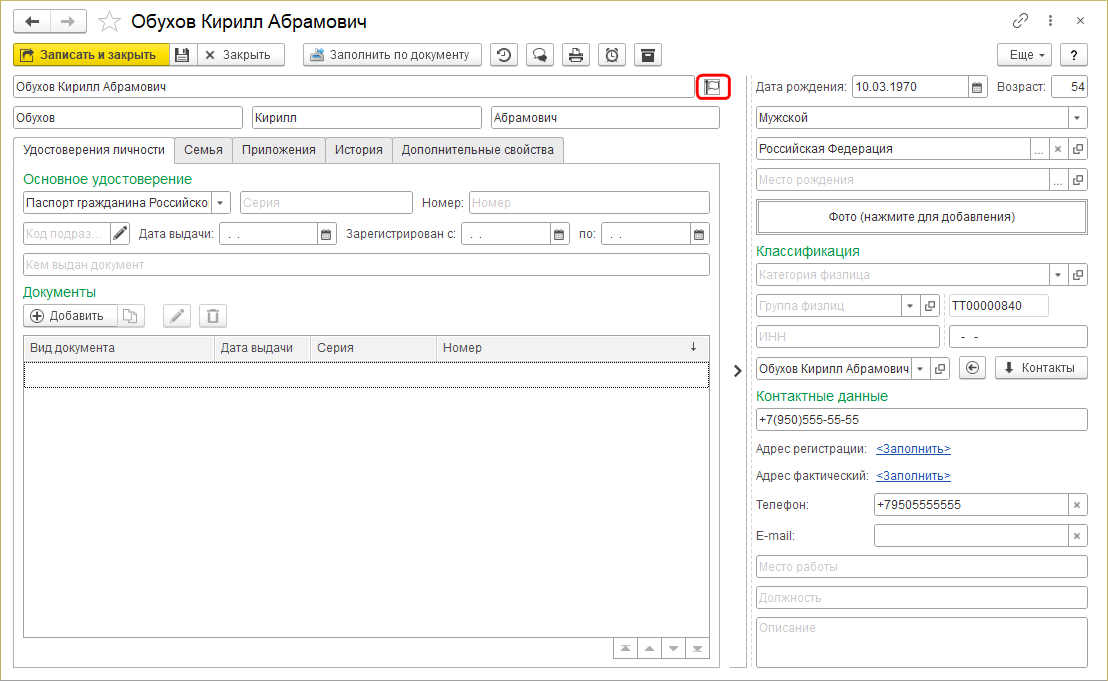Delete document row with trash icon

point(212,316)
